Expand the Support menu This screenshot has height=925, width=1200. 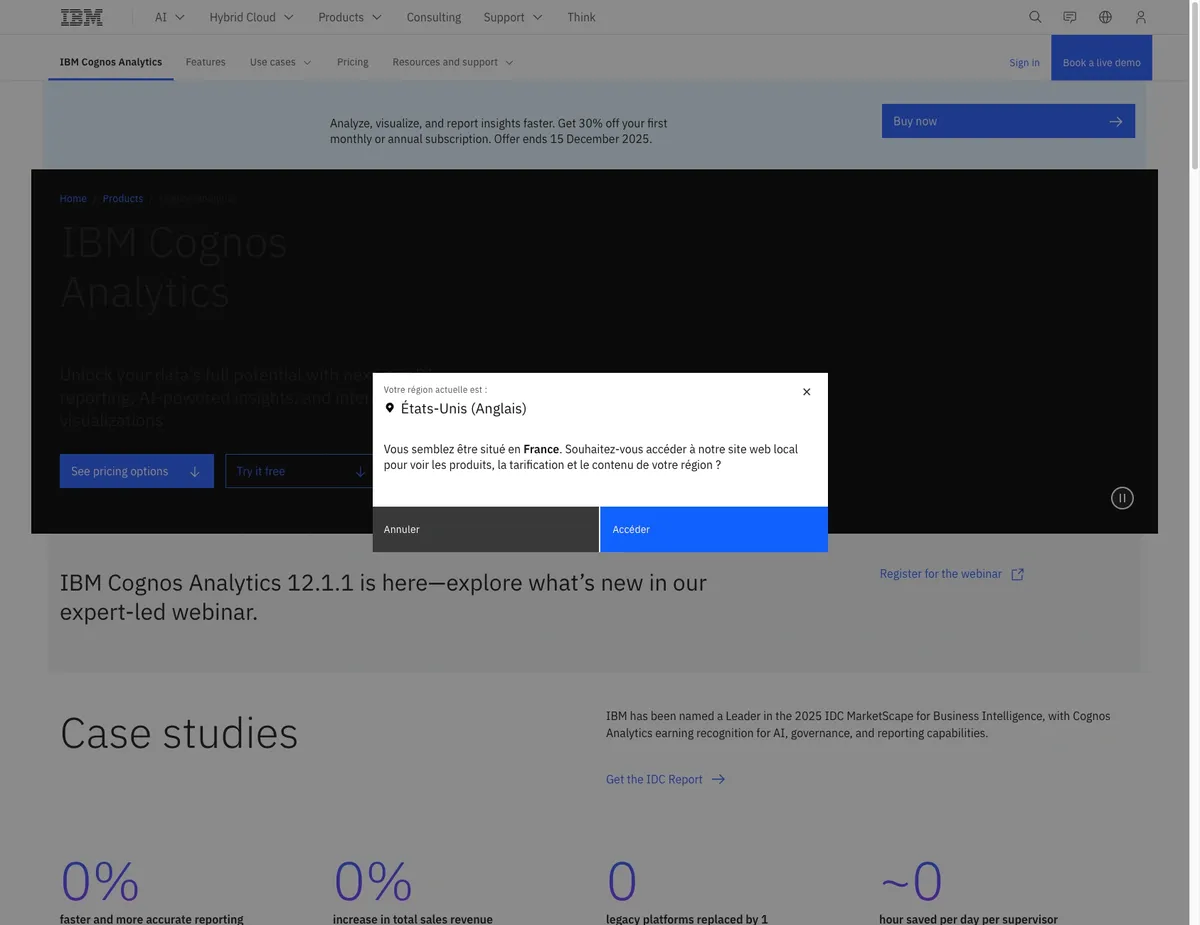click(513, 17)
